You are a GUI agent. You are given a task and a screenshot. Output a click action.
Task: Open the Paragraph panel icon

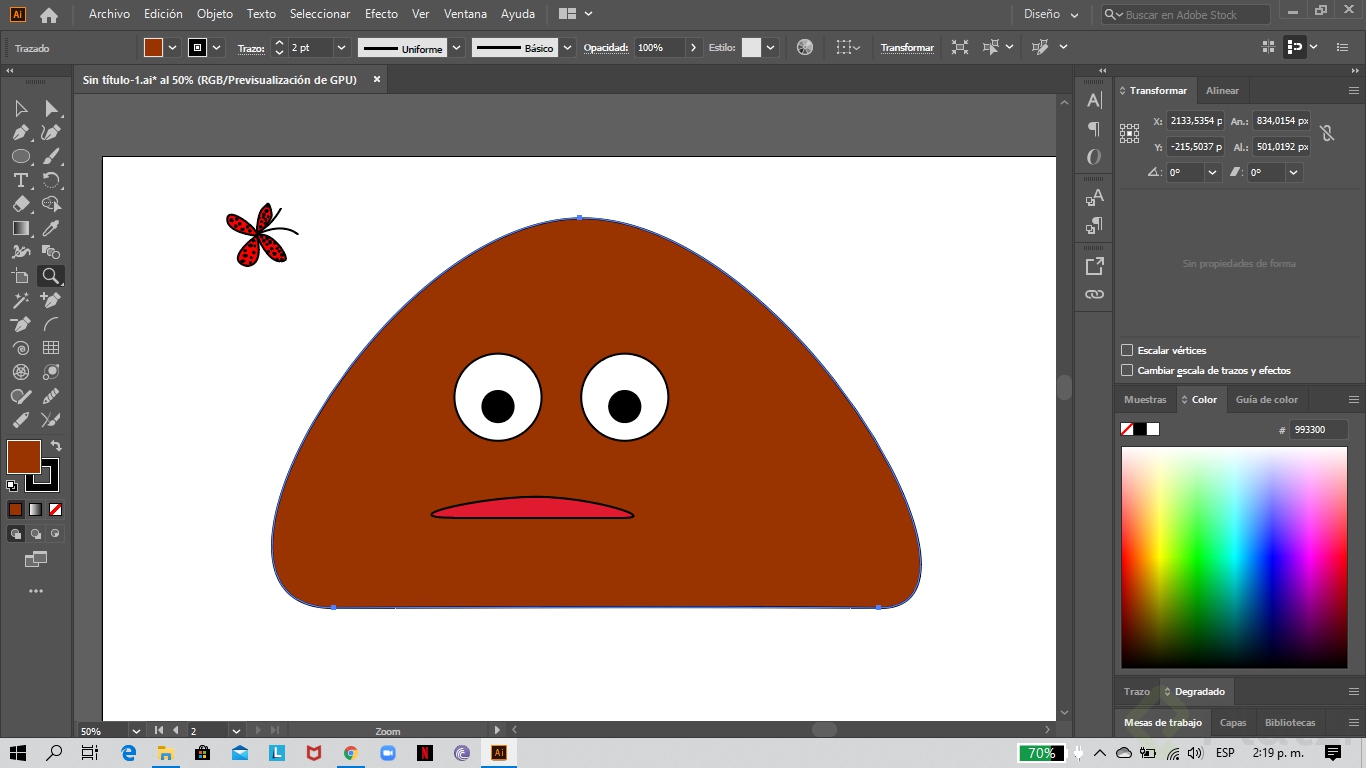[x=1094, y=128]
